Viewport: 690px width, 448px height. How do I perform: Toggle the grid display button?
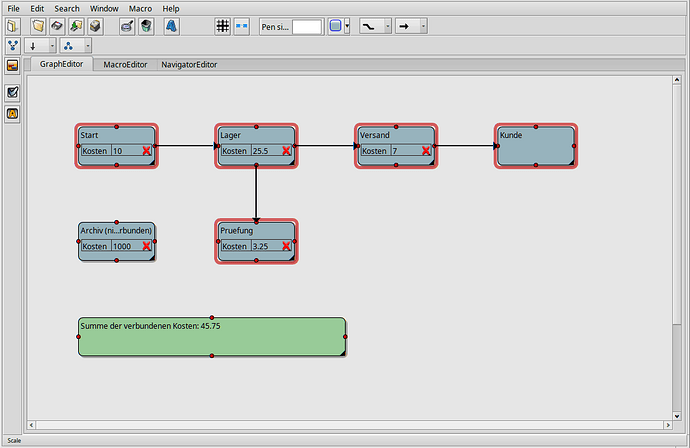[223, 26]
